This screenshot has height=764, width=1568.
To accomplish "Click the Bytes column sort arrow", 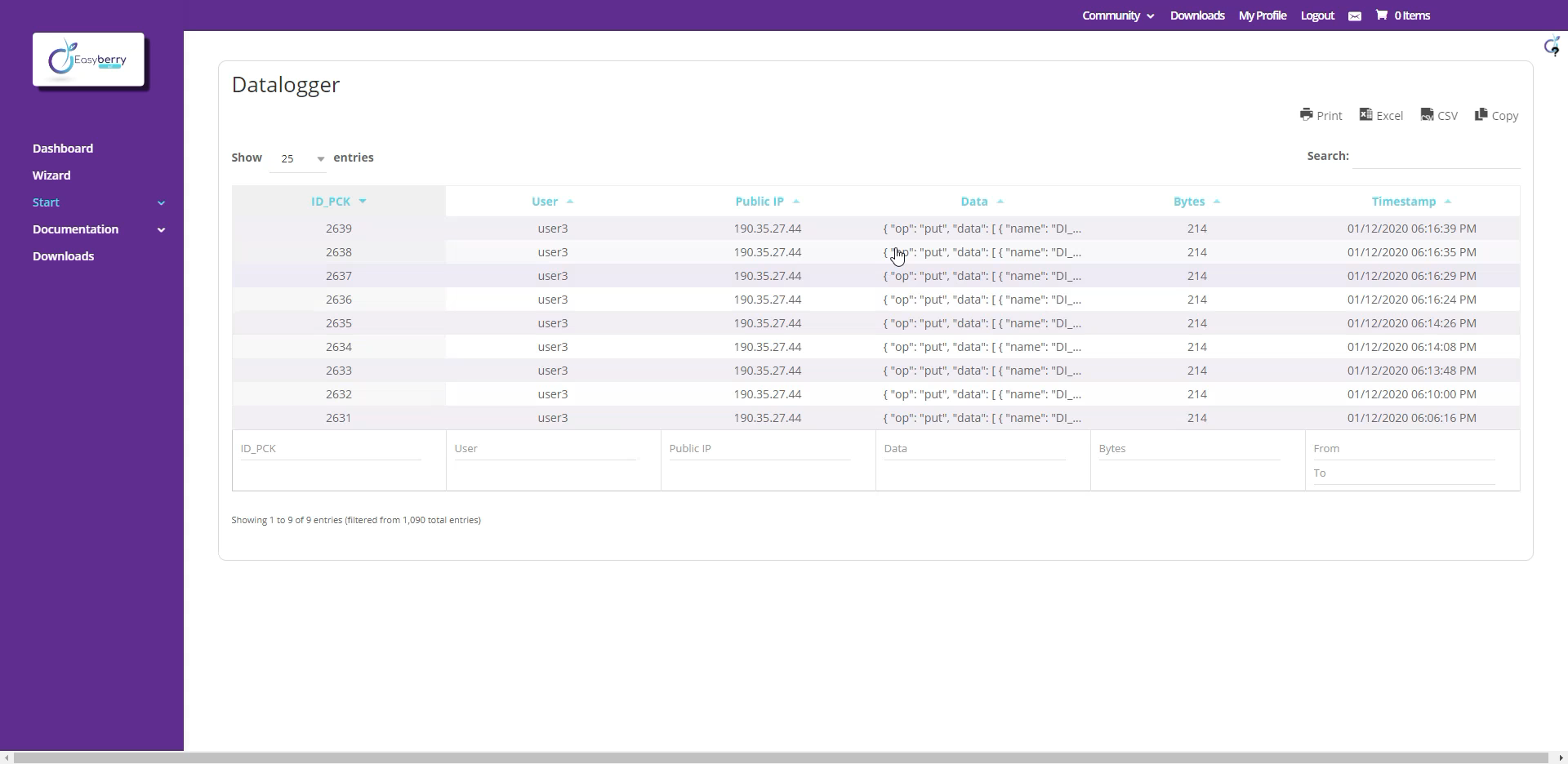I will pos(1217,202).
